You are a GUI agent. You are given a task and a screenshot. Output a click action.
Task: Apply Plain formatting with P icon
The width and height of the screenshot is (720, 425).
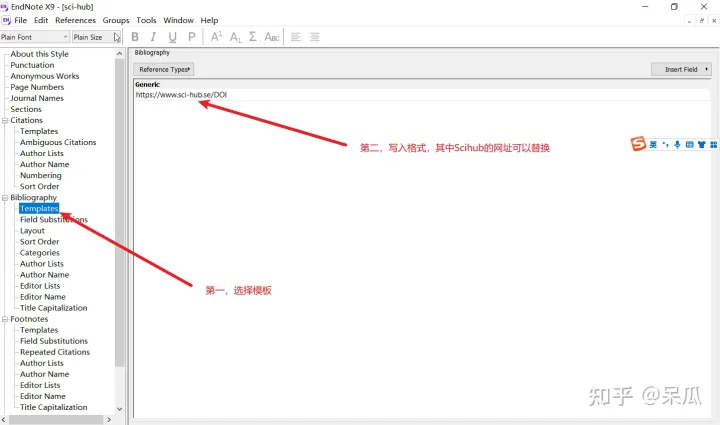(x=191, y=37)
